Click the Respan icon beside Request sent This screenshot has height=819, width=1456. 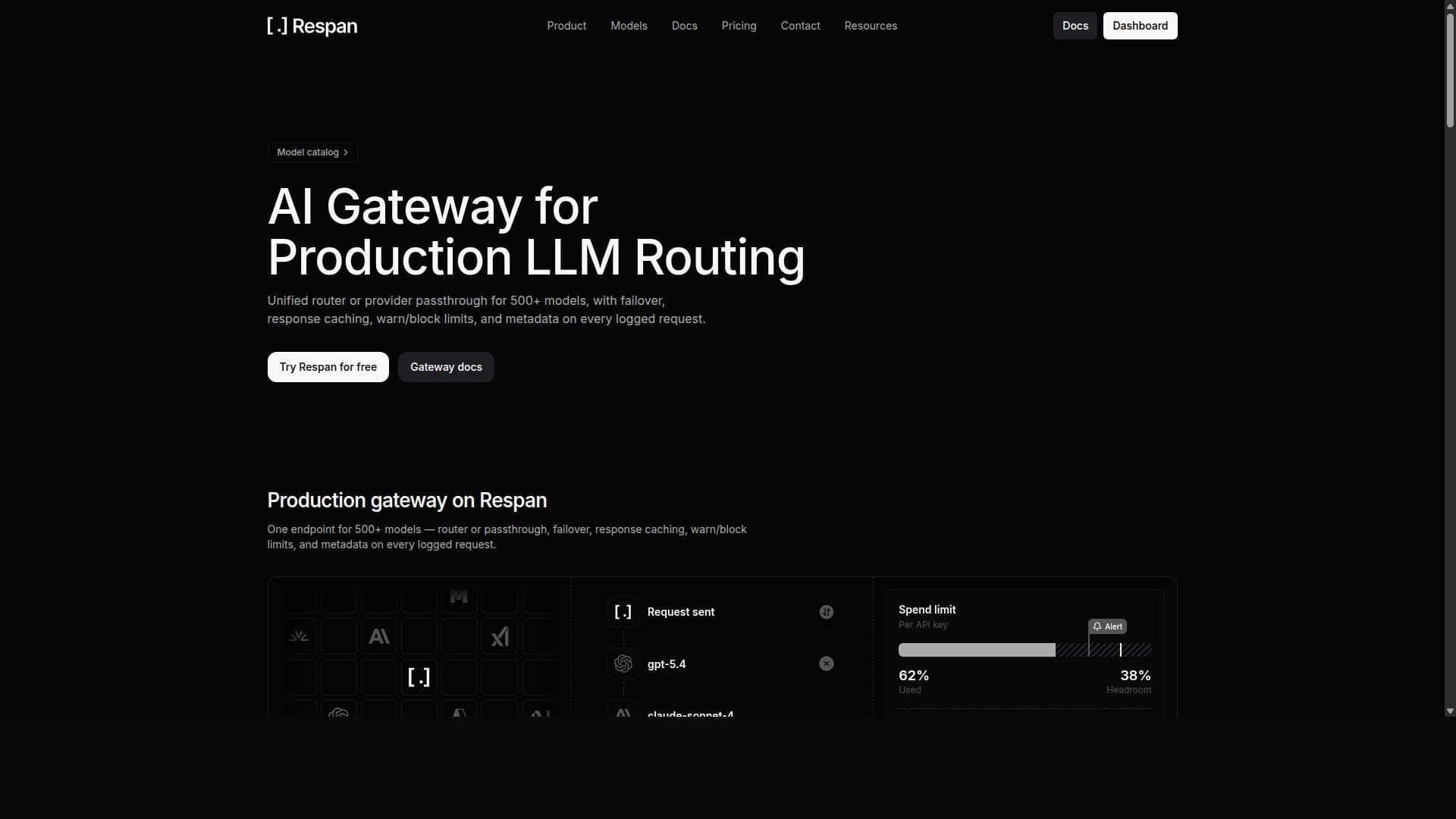[x=623, y=612]
